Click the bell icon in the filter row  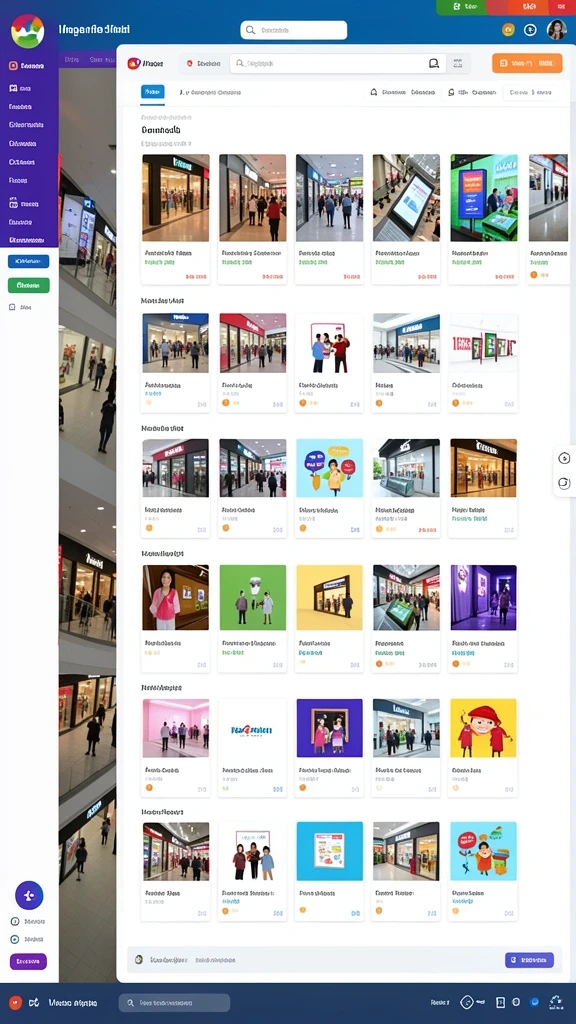[374, 93]
